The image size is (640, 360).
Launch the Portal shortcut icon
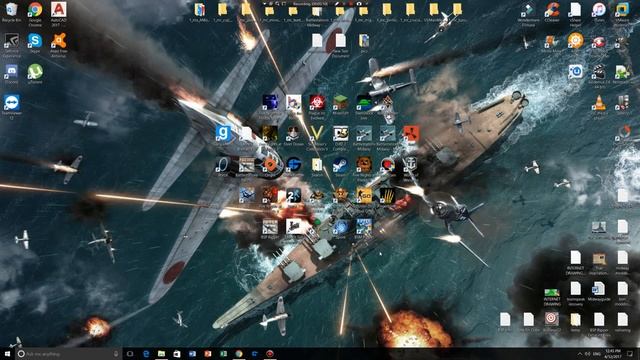point(223,167)
